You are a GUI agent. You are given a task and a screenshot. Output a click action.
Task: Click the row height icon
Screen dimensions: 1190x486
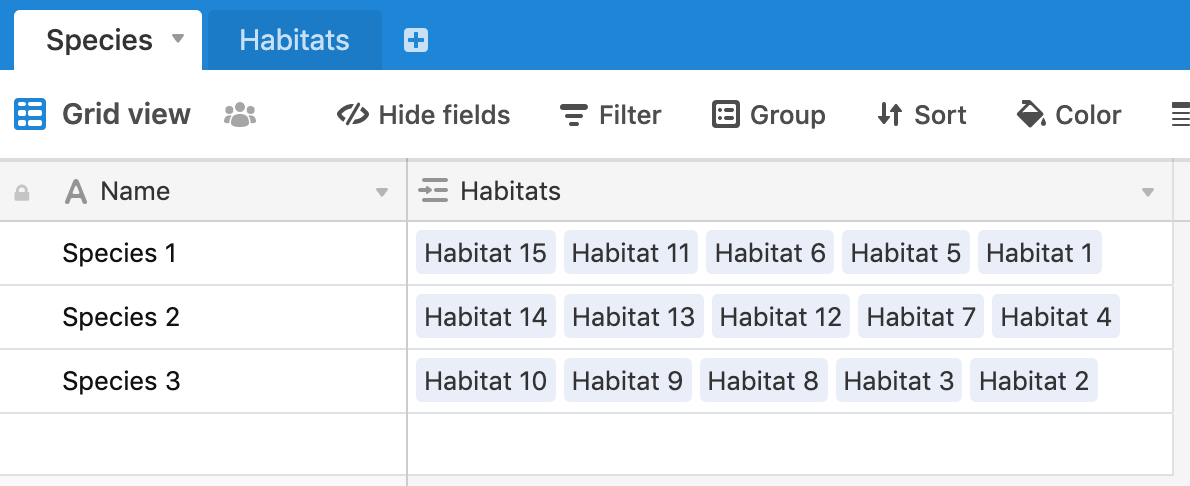tap(1180, 115)
